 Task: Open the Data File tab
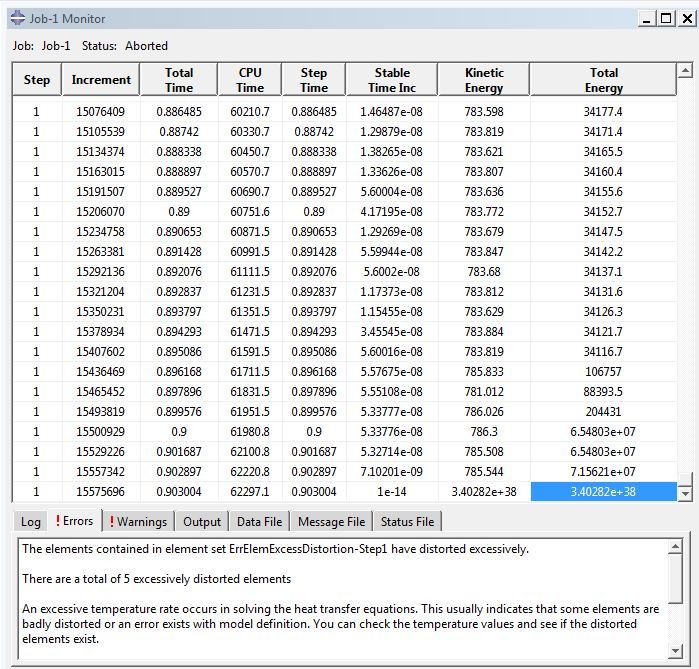[x=259, y=521]
